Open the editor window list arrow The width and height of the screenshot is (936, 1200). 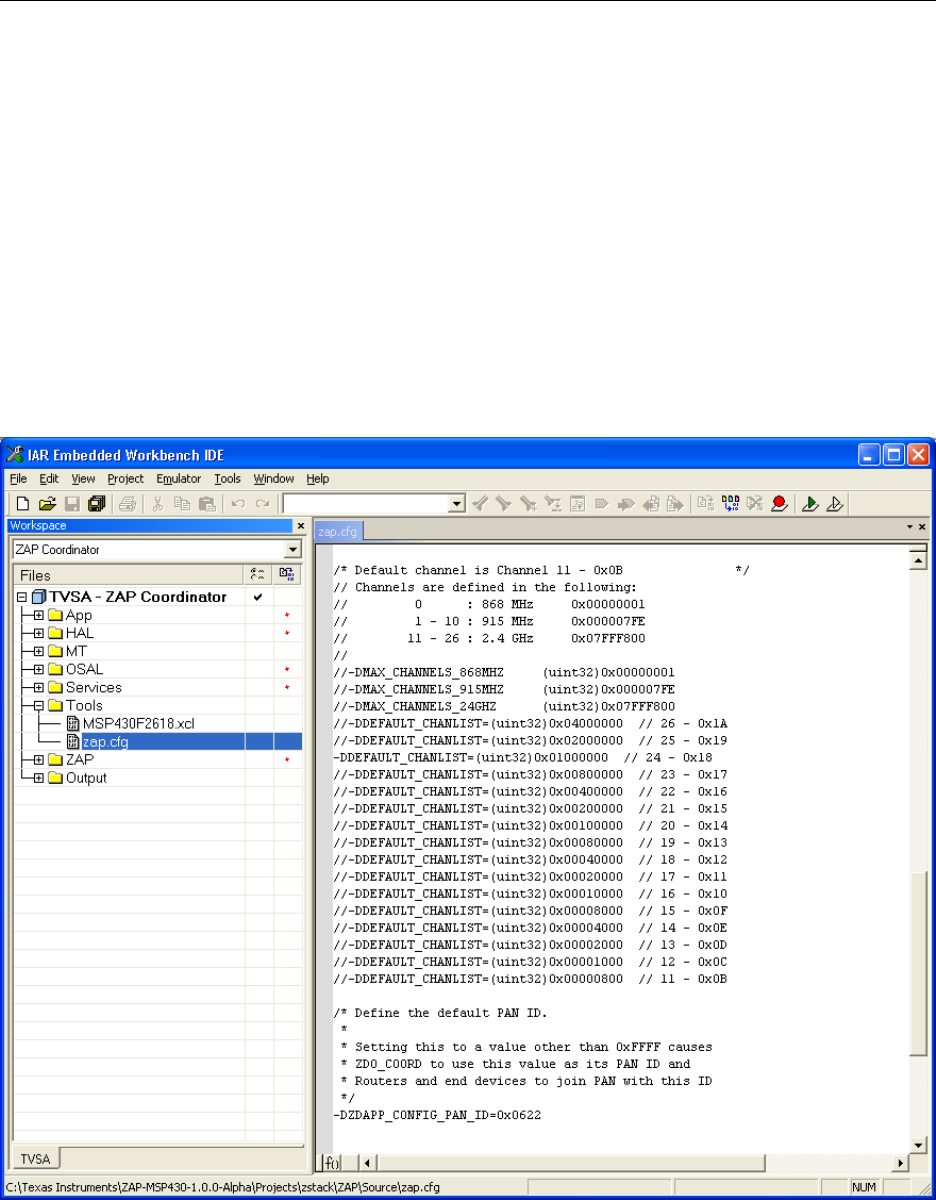pyautogui.click(x=910, y=526)
